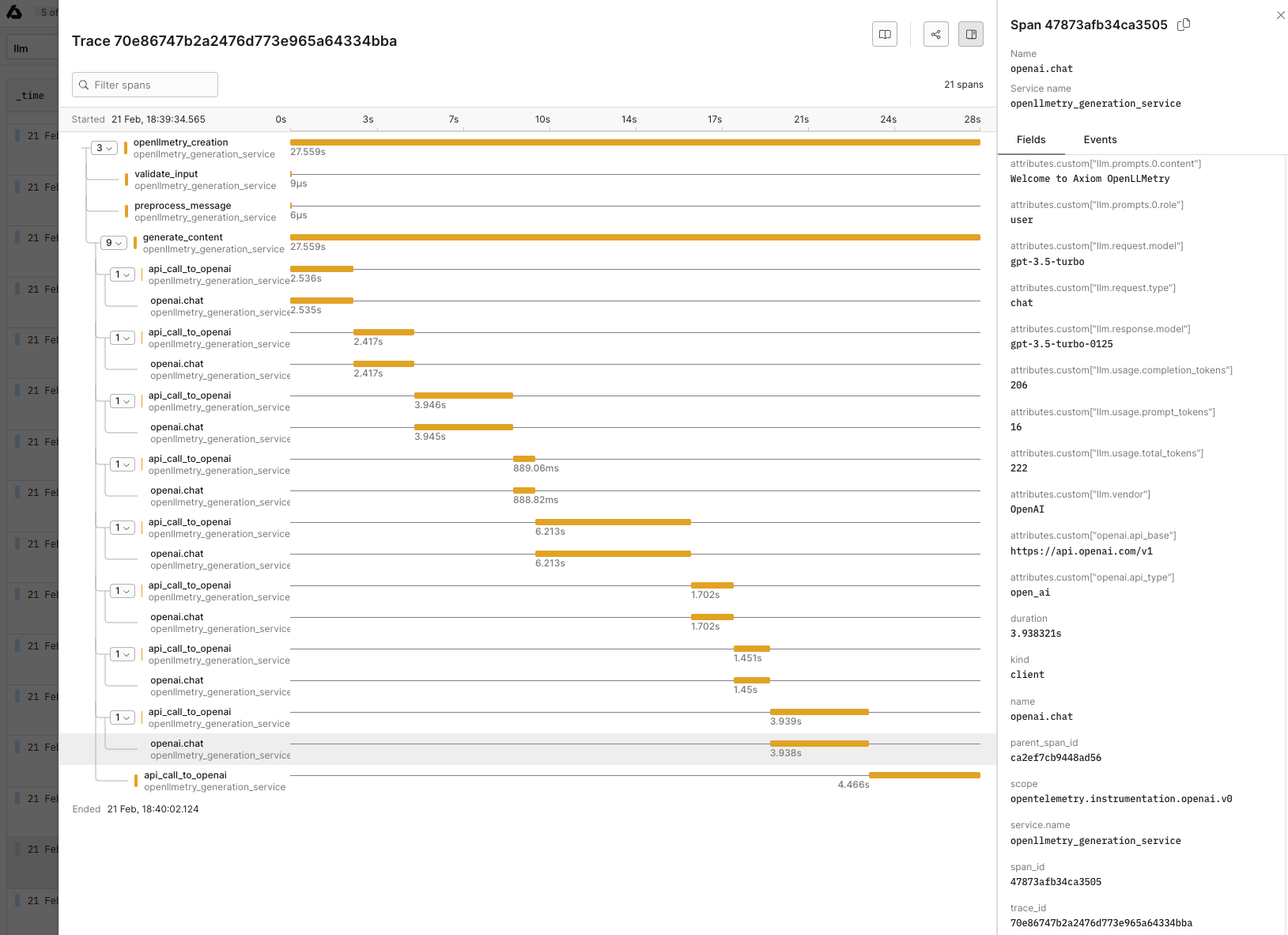Click the 4.466s final timeline bar
This screenshot has height=935, width=1288.
[x=924, y=775]
